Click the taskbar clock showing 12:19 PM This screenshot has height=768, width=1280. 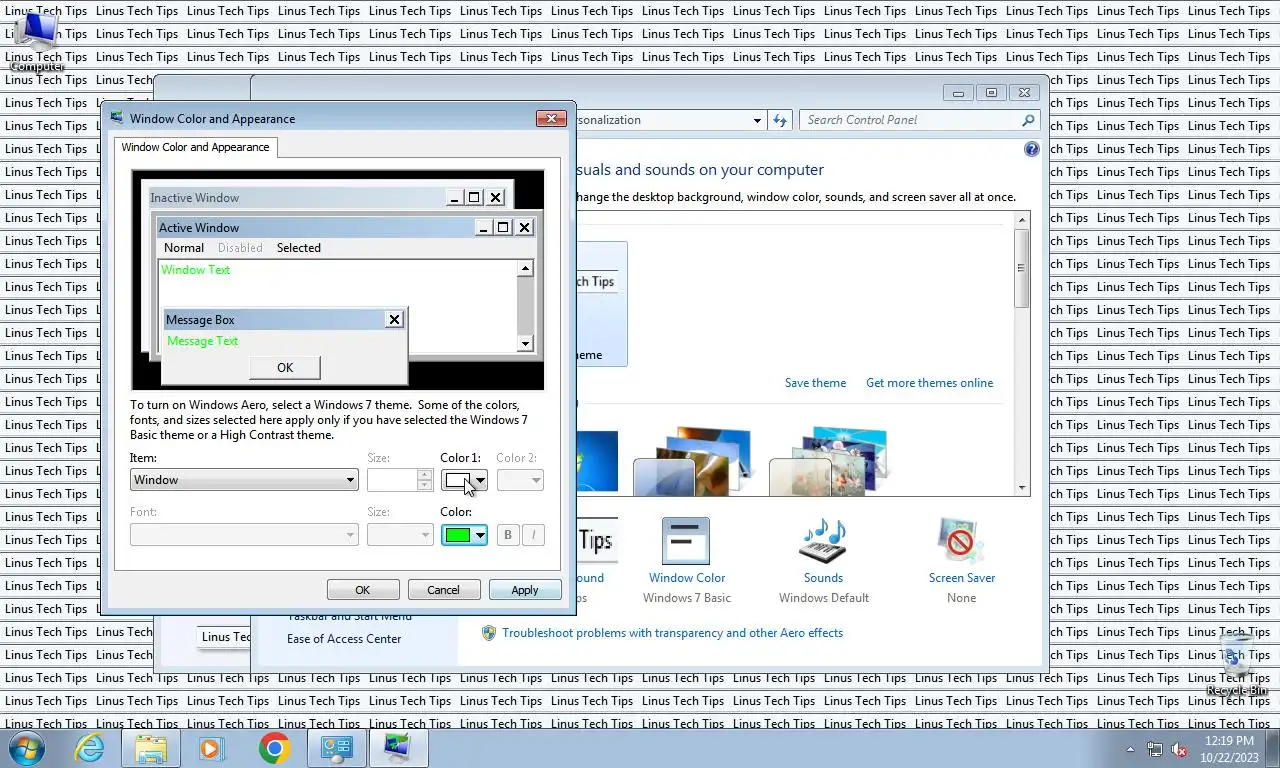coord(1229,741)
